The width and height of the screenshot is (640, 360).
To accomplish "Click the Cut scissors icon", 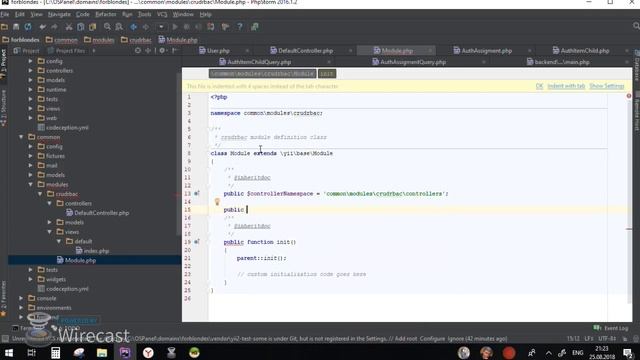I will click(x=69, y=27).
